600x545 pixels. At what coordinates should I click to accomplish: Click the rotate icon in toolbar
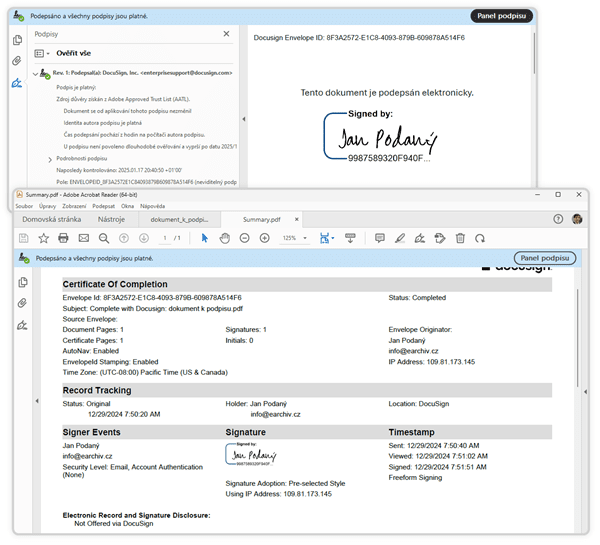[480, 238]
